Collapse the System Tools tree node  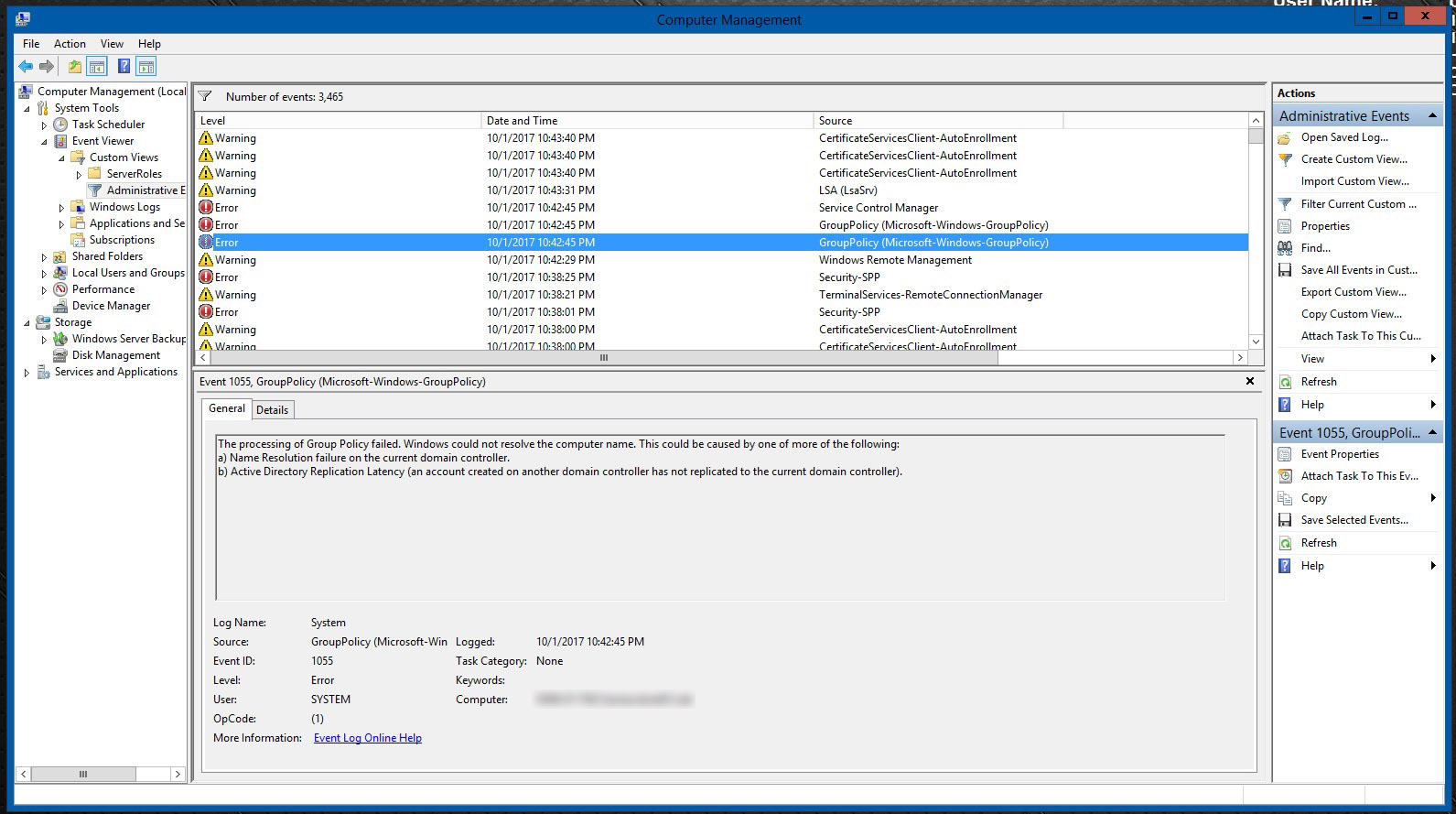27,108
